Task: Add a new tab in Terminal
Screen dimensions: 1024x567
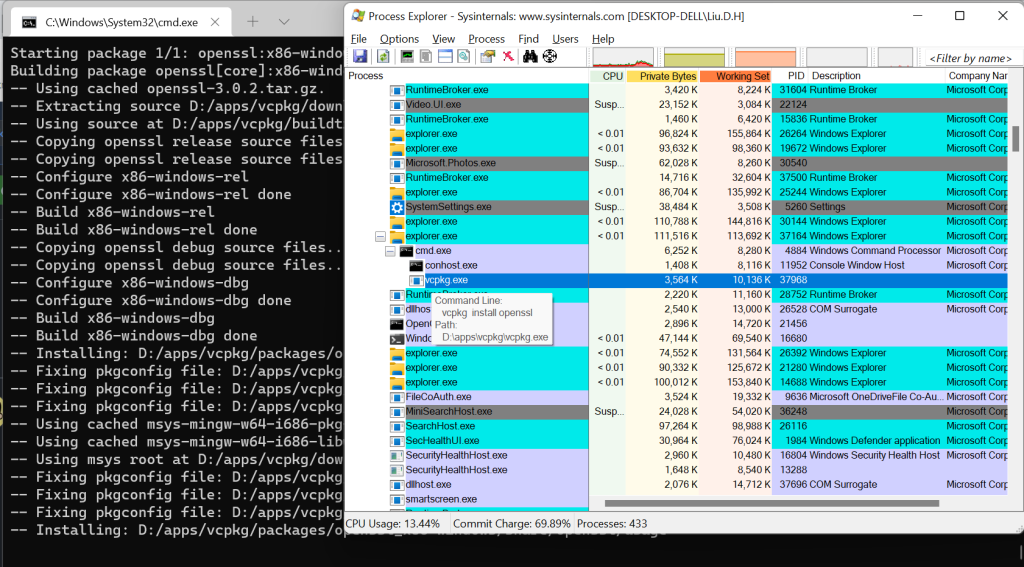Action: pos(253,22)
